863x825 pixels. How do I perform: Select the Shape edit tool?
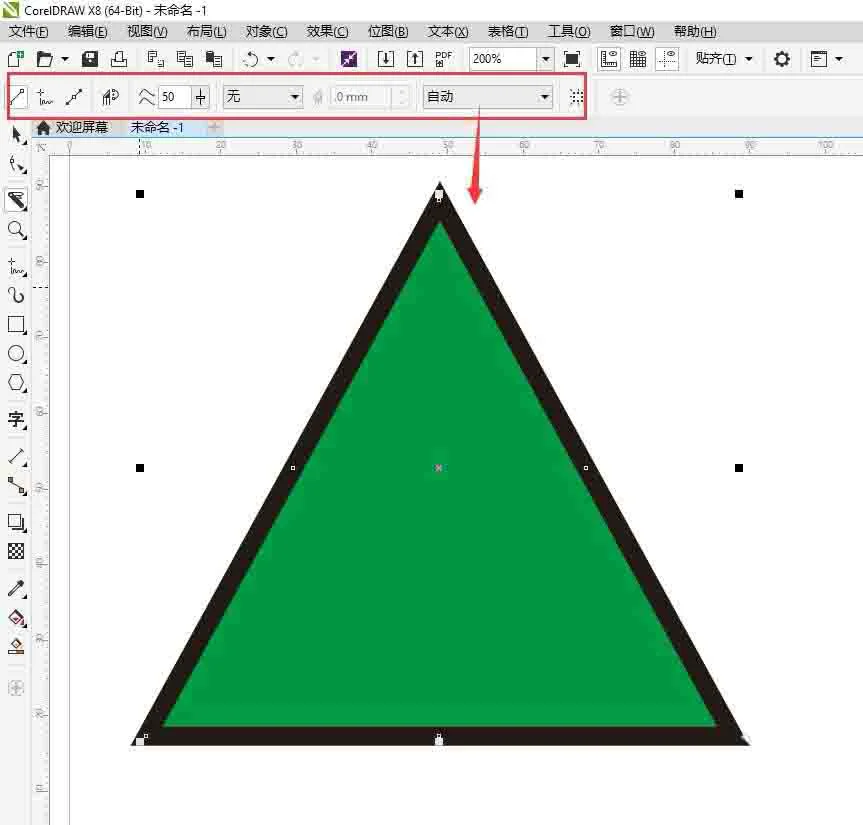pyautogui.click(x=17, y=165)
